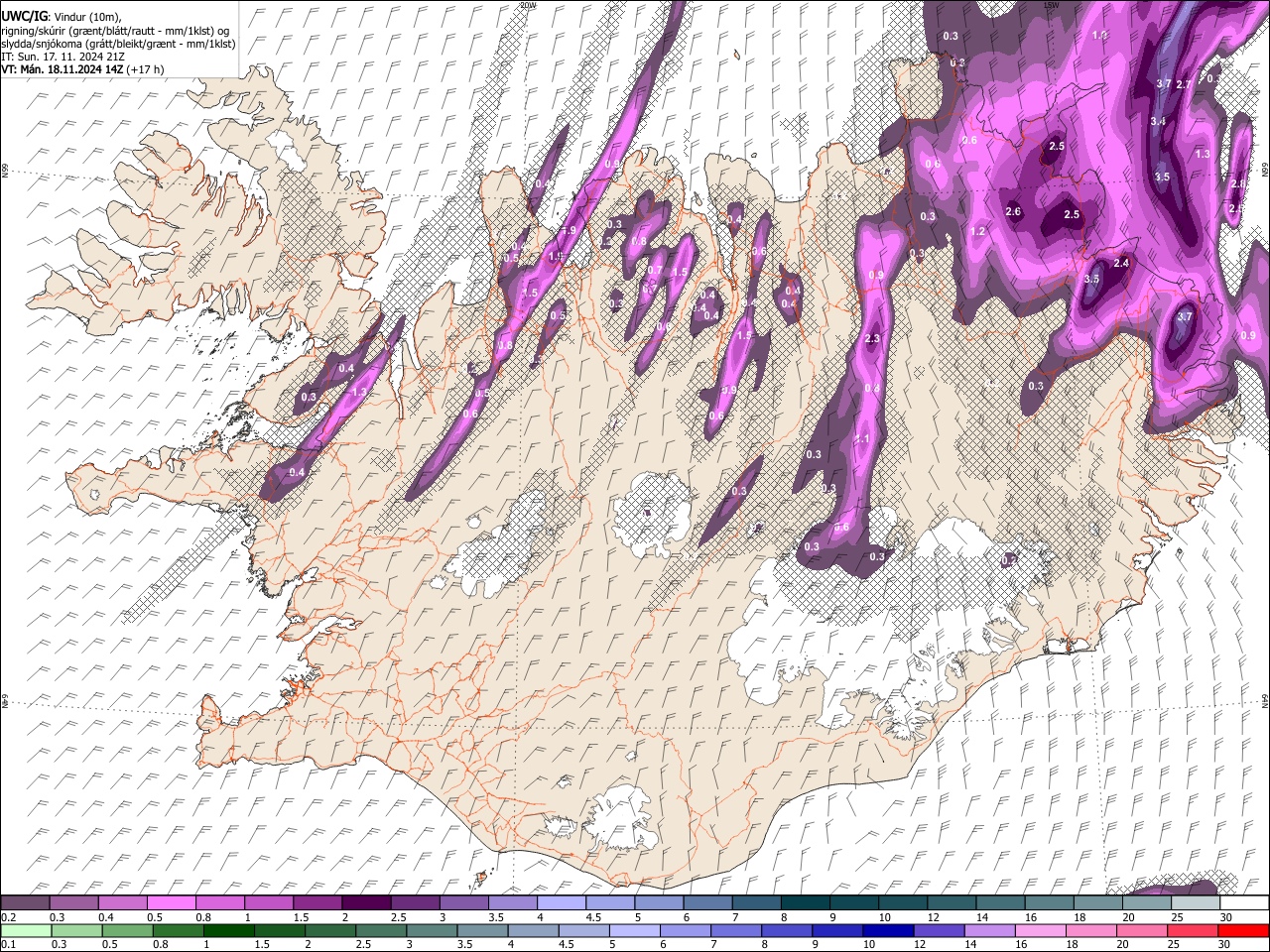The image size is (1270, 952).
Task: Click the 1.2 precipitation value on the map
Action: tap(977, 231)
